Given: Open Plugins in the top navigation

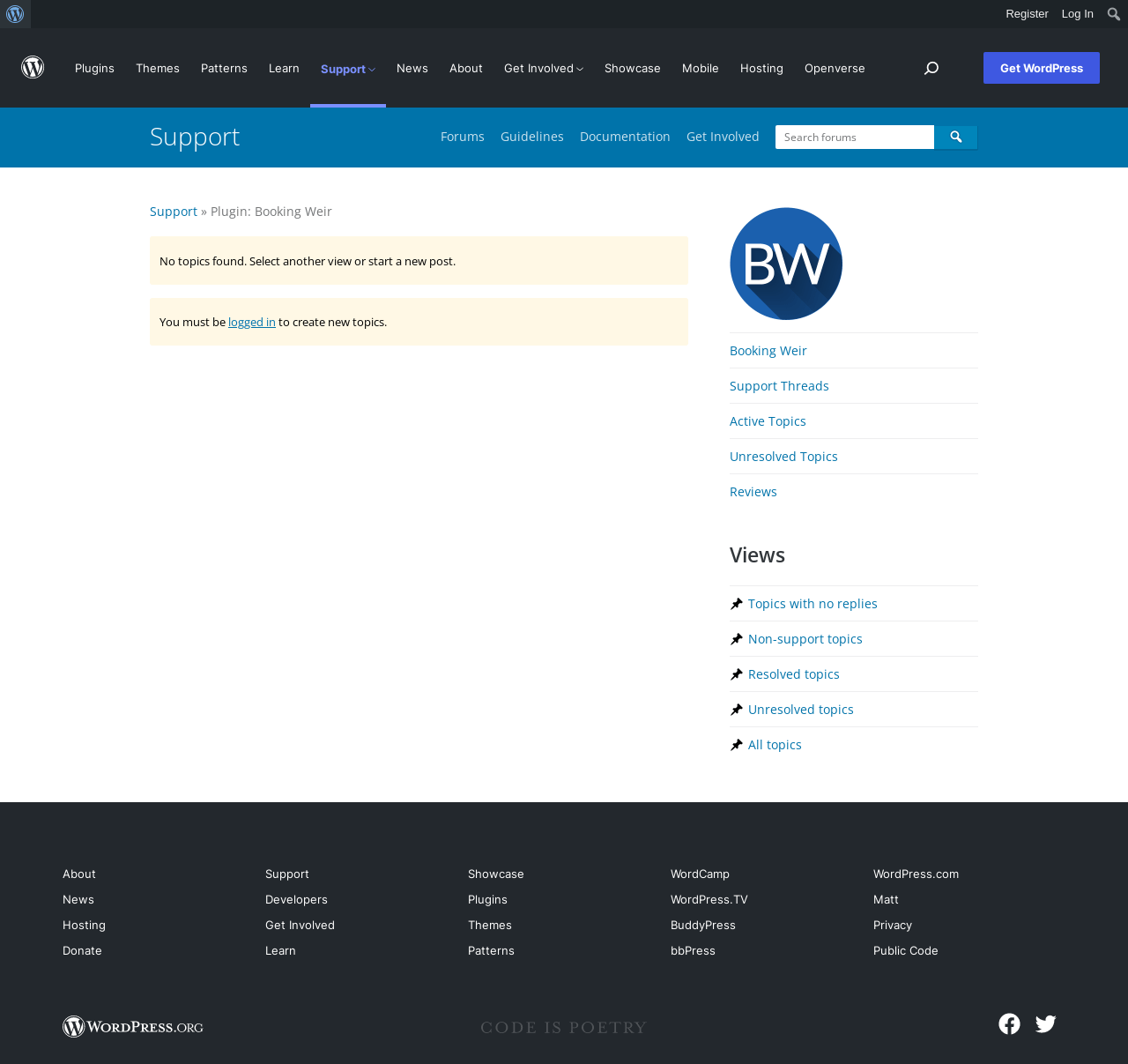Looking at the screenshot, I should tap(94, 68).
